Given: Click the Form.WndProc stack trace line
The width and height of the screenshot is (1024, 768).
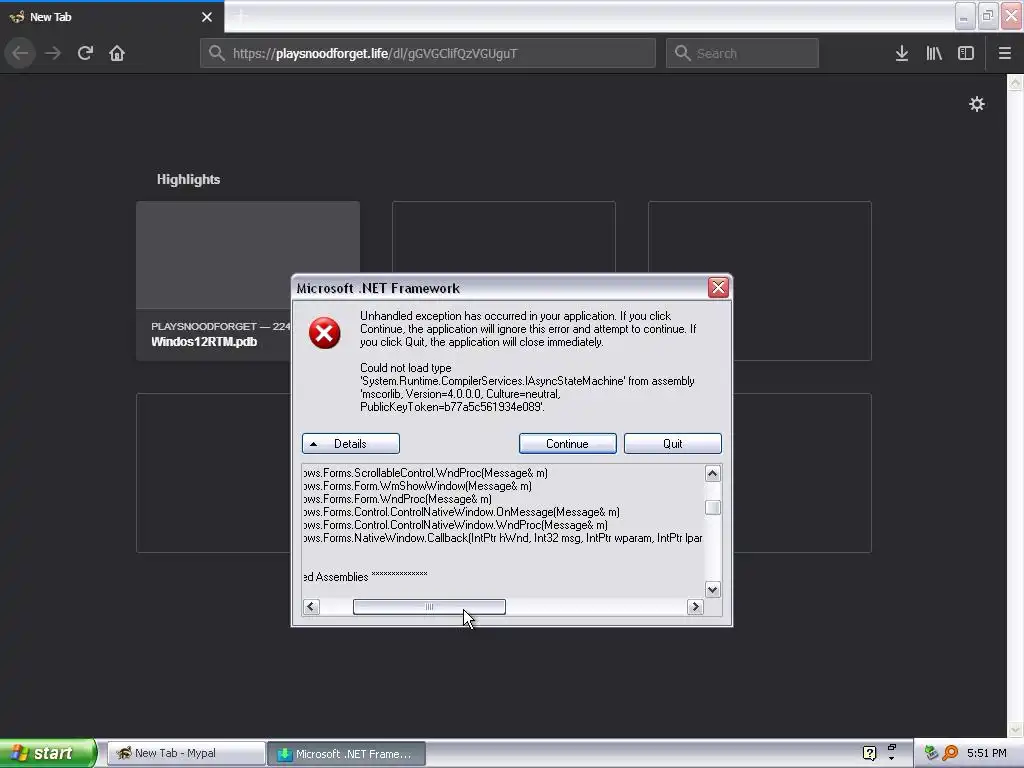Looking at the screenshot, I should (x=398, y=499).
